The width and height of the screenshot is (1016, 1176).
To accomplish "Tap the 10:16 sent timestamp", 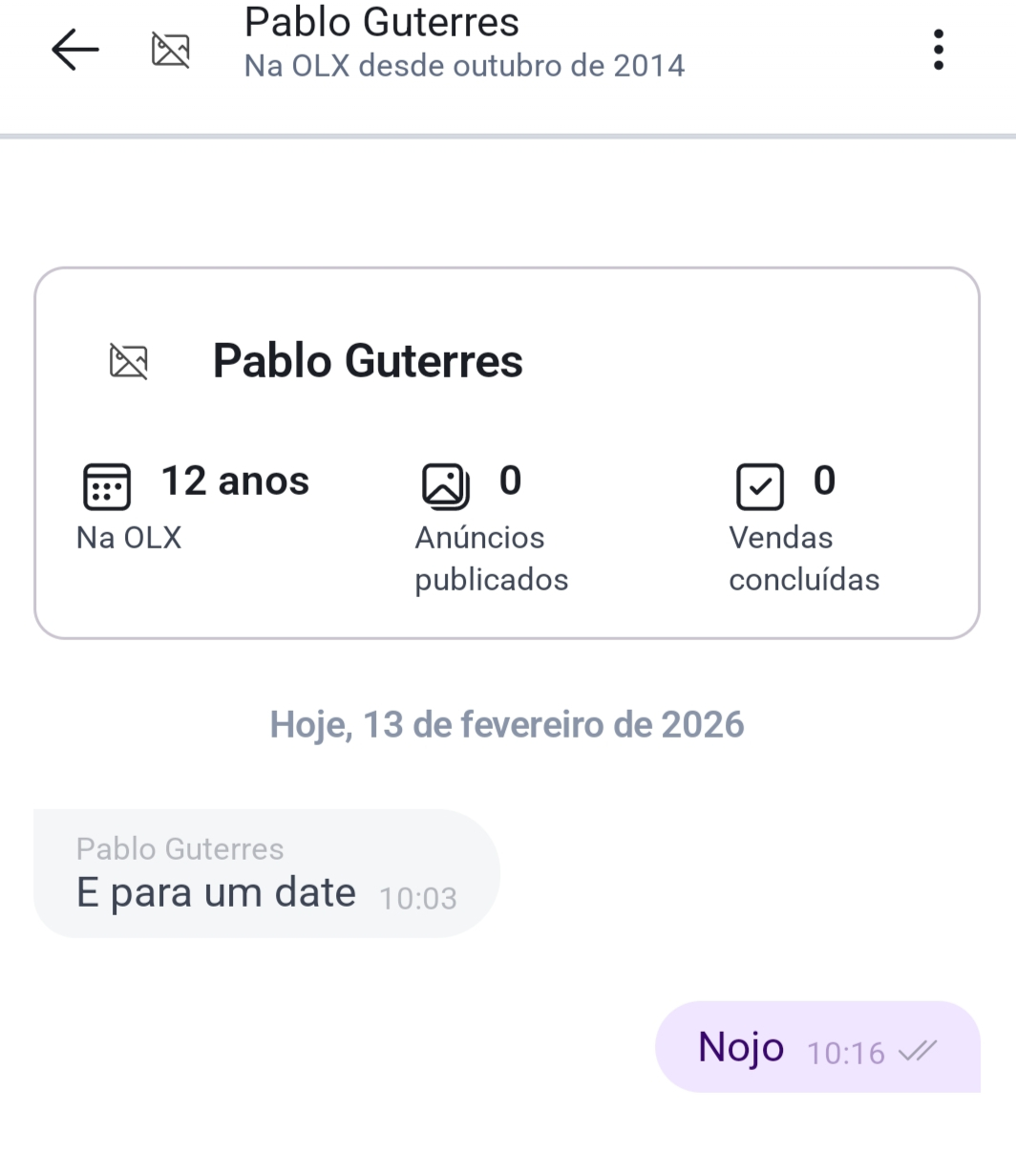I will pos(846,1053).
